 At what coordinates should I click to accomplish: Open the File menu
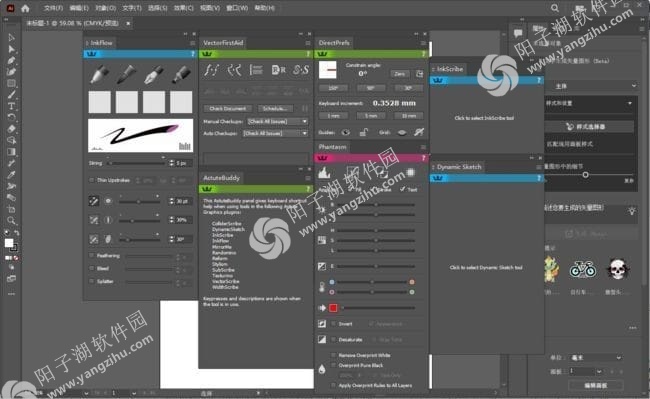(x=53, y=8)
